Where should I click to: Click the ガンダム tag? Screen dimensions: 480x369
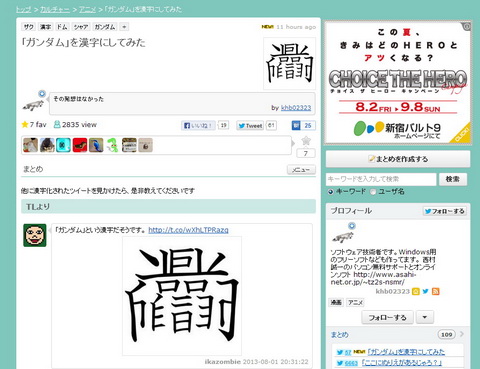[105, 27]
